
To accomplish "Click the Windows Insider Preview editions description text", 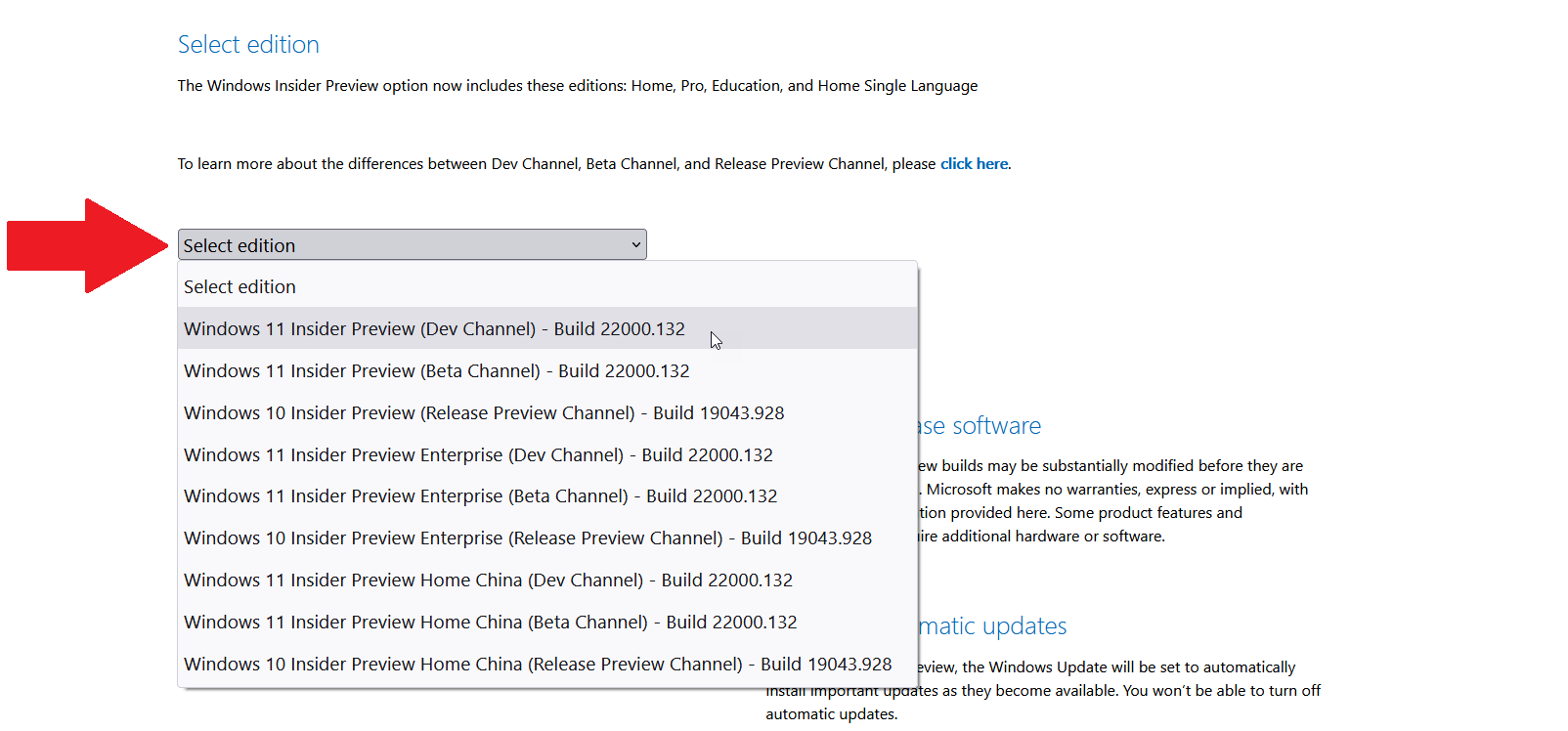I will tap(578, 85).
